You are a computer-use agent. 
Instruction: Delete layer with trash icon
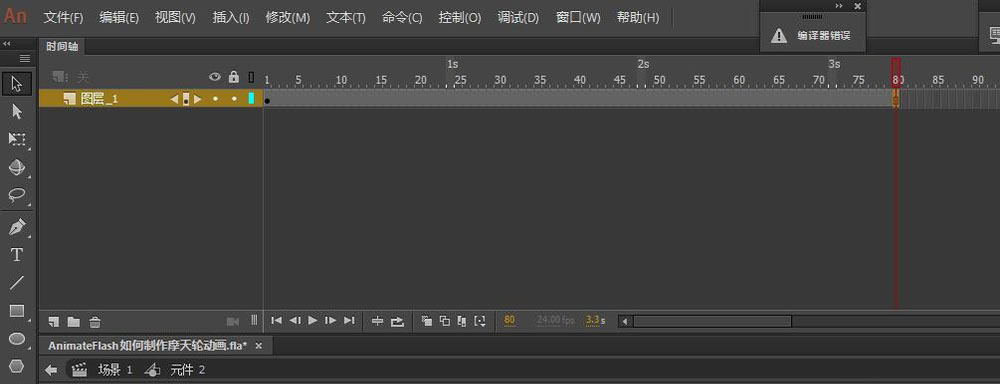(94, 321)
